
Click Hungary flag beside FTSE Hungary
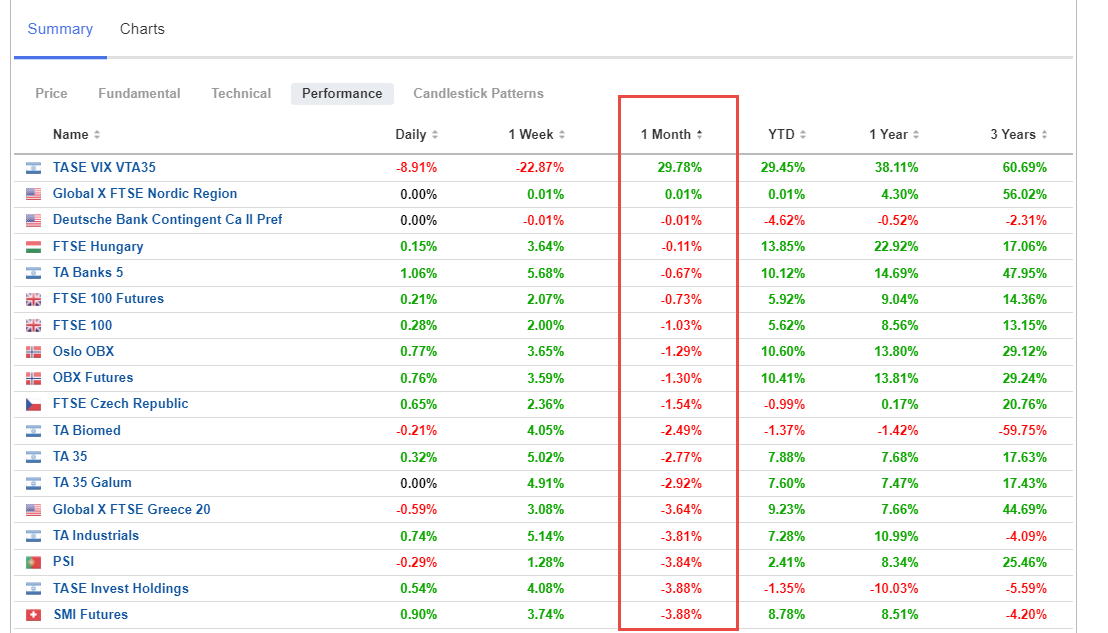[33, 247]
